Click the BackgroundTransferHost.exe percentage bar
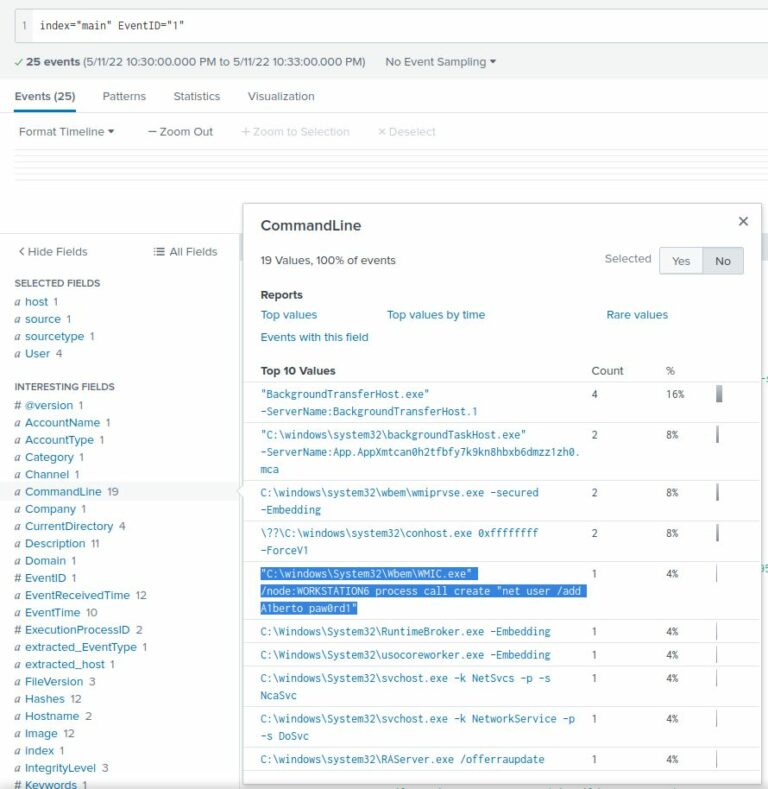 (719, 394)
